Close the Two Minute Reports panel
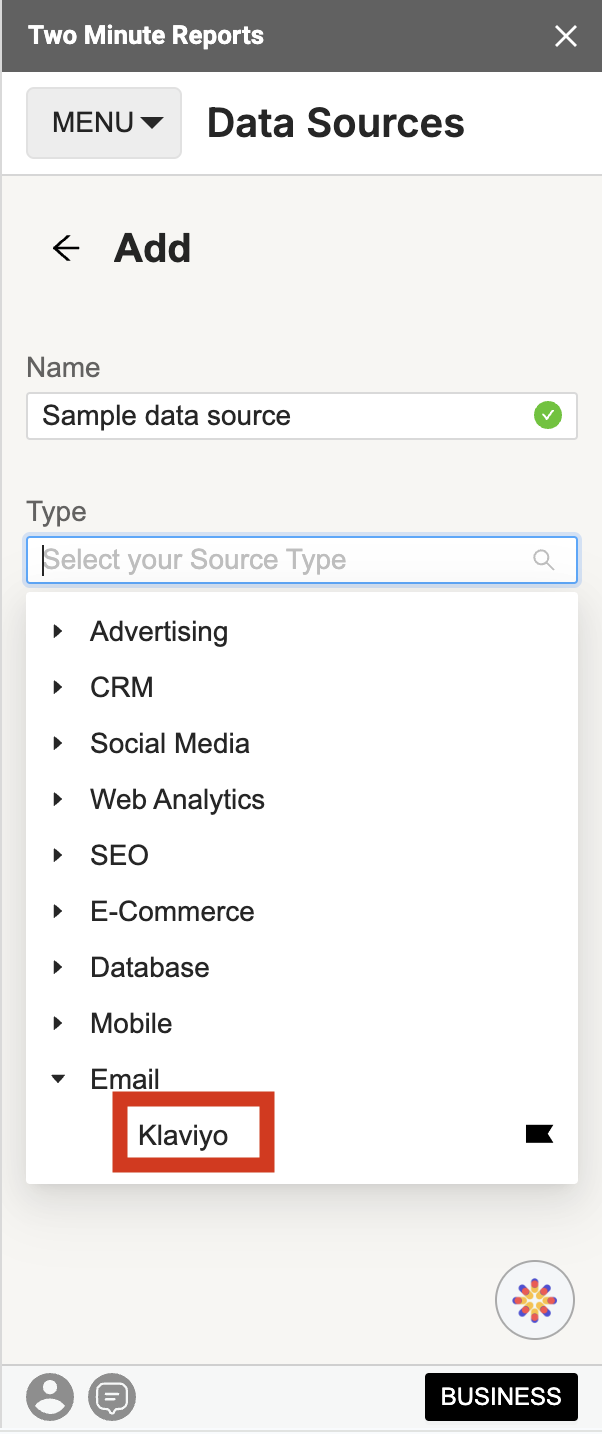Viewport: 602px width, 1434px height. coord(566,36)
